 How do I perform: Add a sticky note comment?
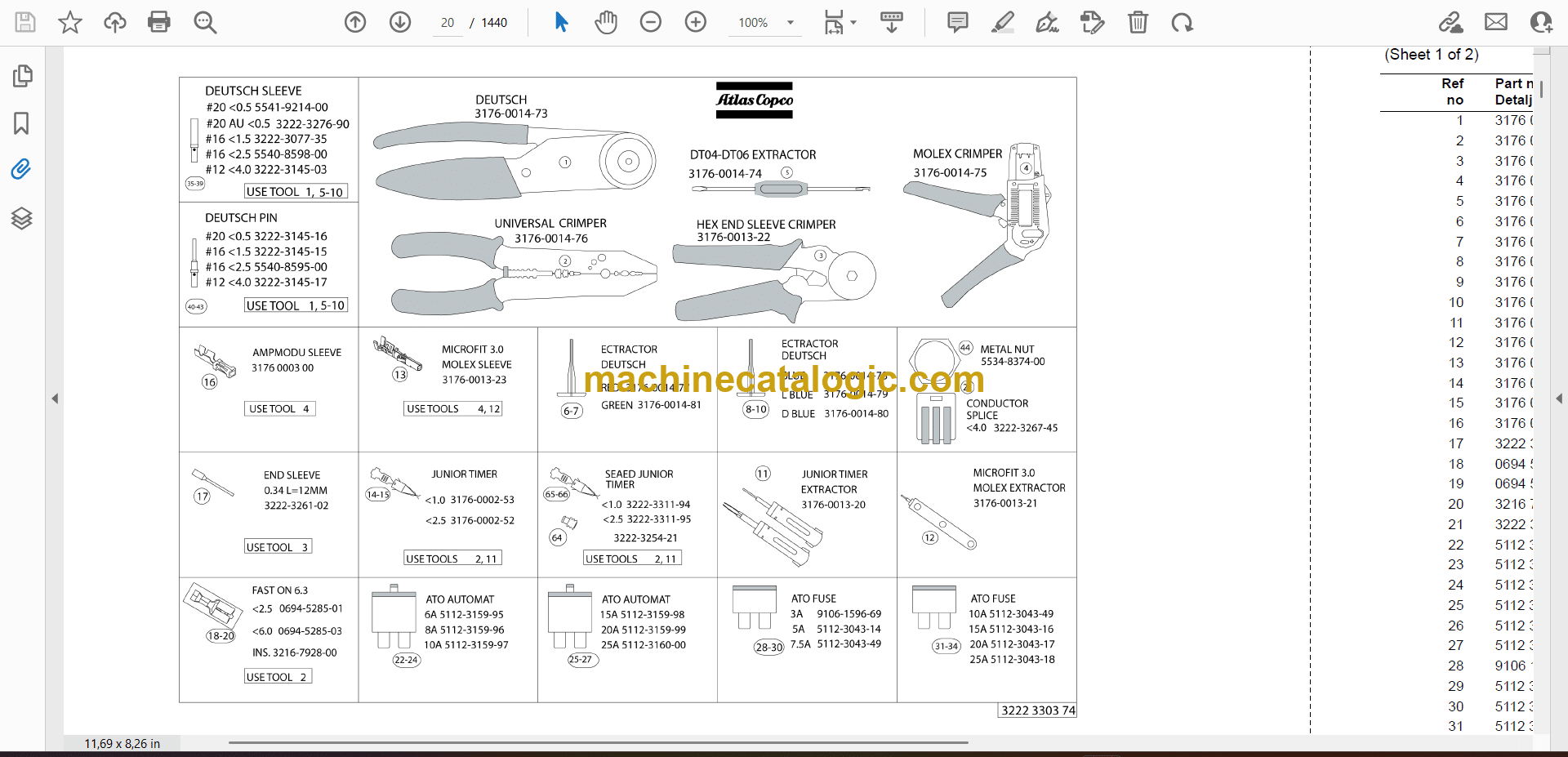pos(958,22)
